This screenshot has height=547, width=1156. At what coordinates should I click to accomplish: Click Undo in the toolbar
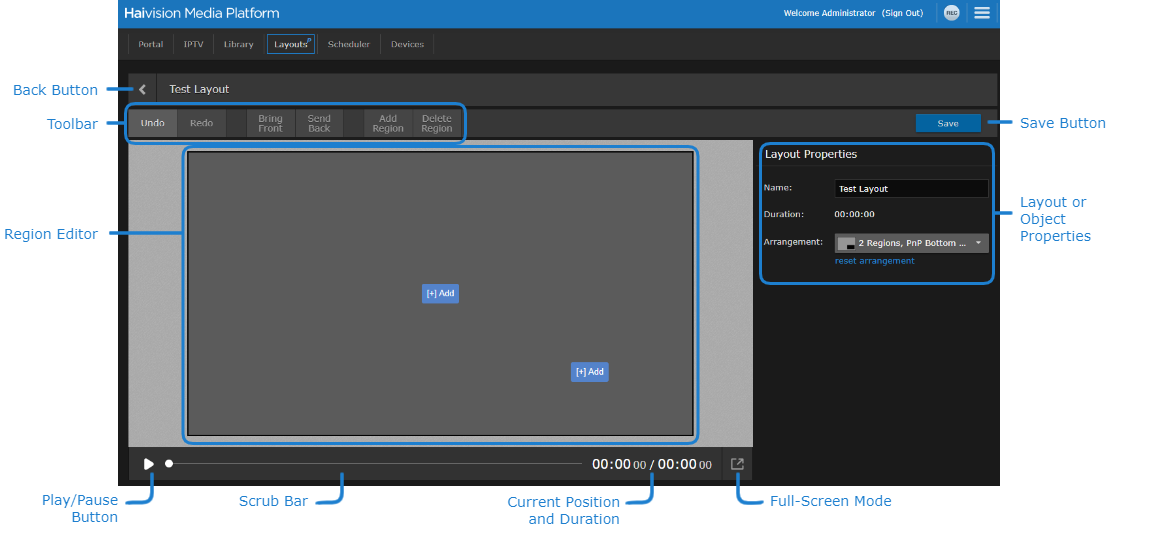pos(152,123)
